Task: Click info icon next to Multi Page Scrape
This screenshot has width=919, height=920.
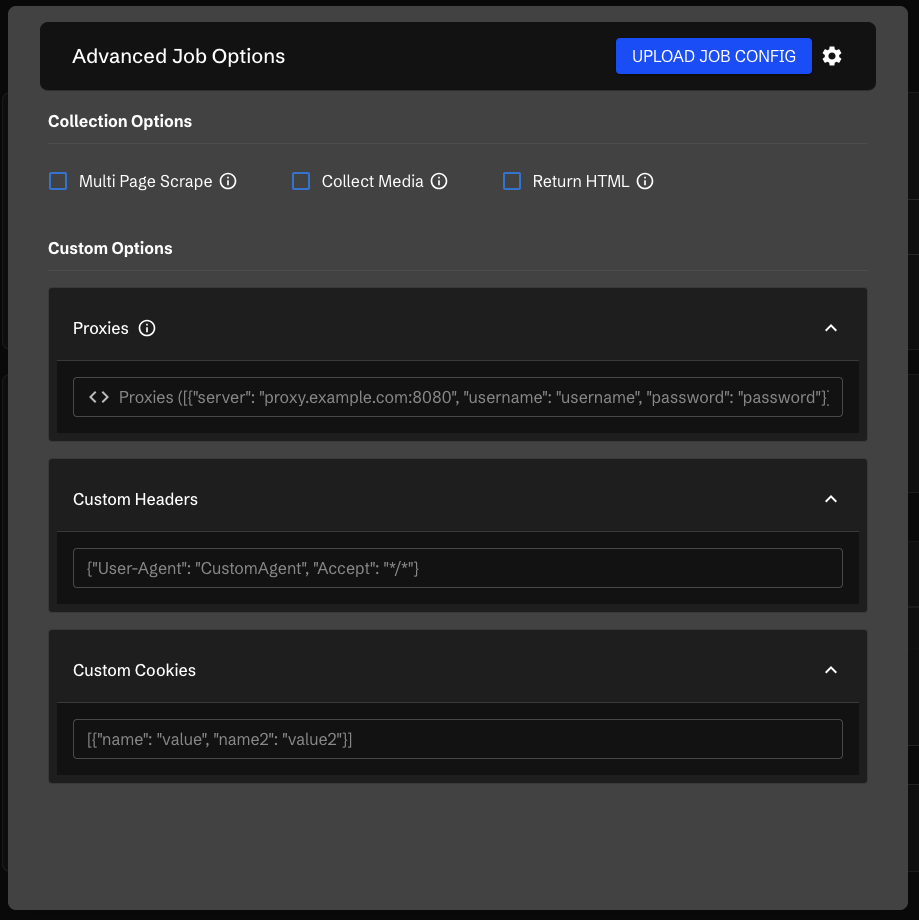Action: [228, 181]
